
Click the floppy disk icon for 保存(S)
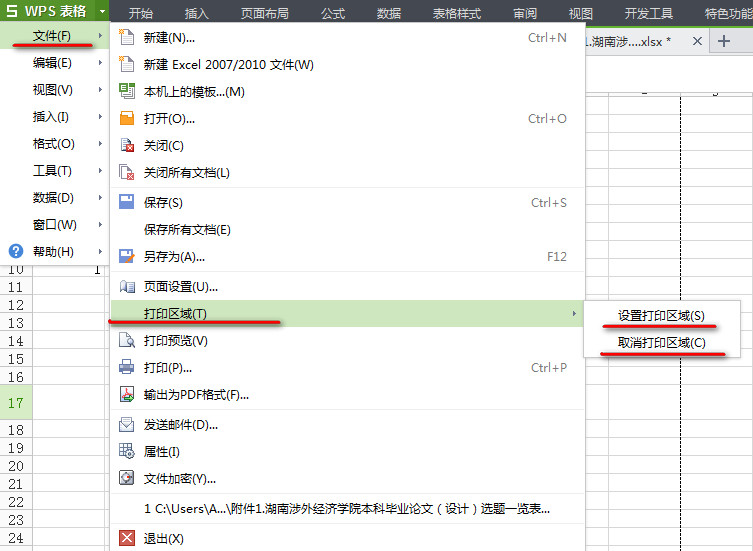tap(127, 202)
